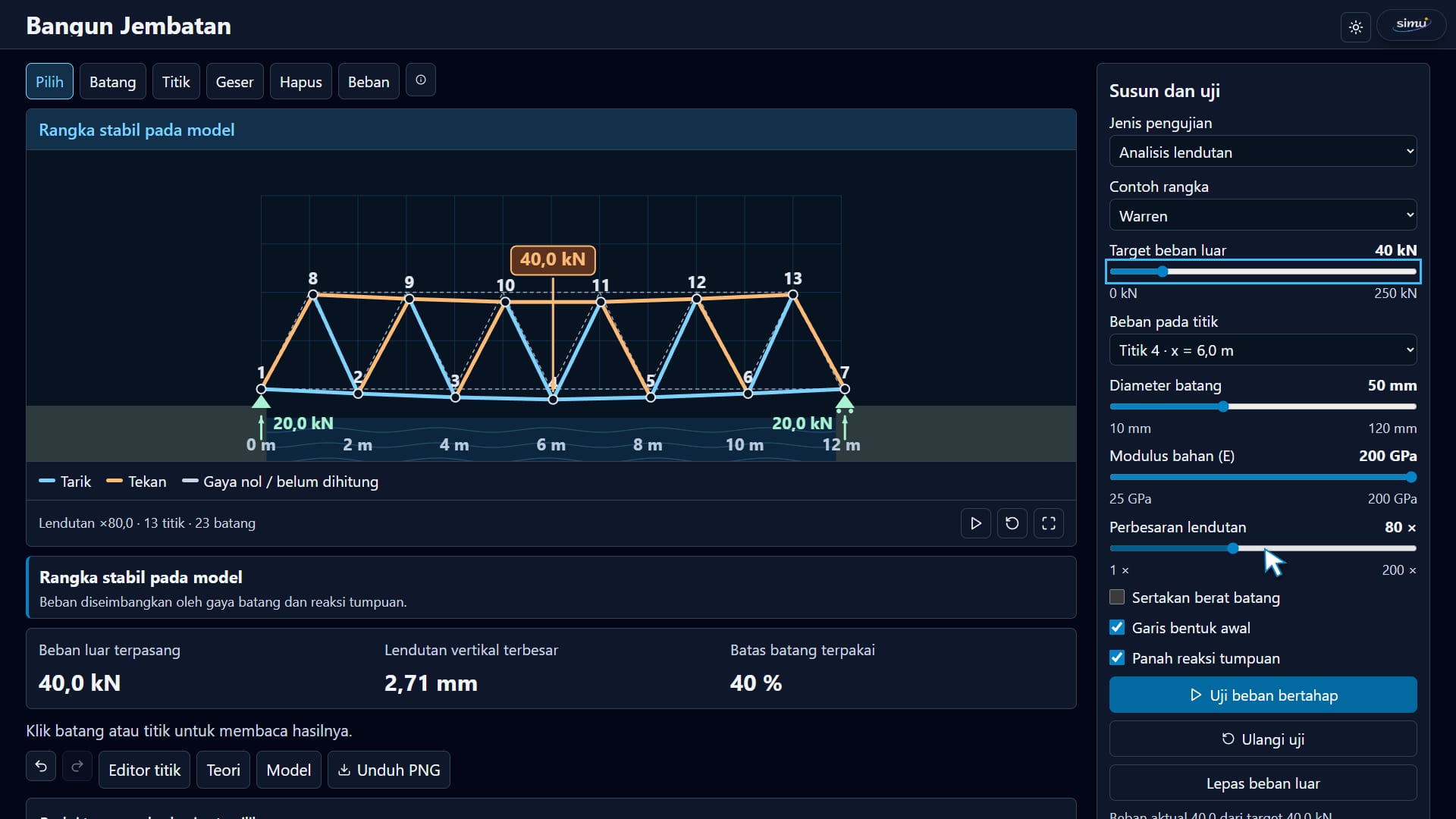
Task: Download the truss as PNG
Action: pos(389,770)
